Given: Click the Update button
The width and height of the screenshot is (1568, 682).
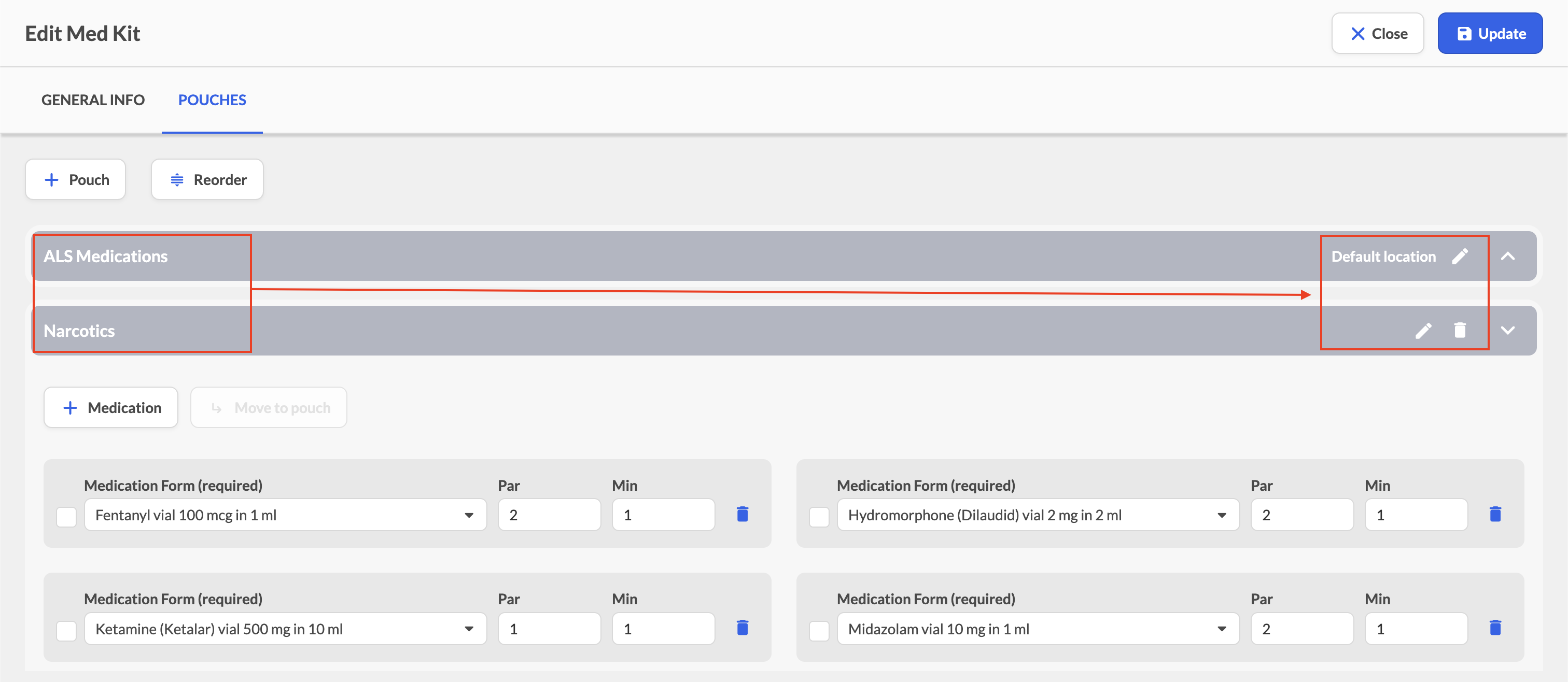Looking at the screenshot, I should click(x=1490, y=34).
